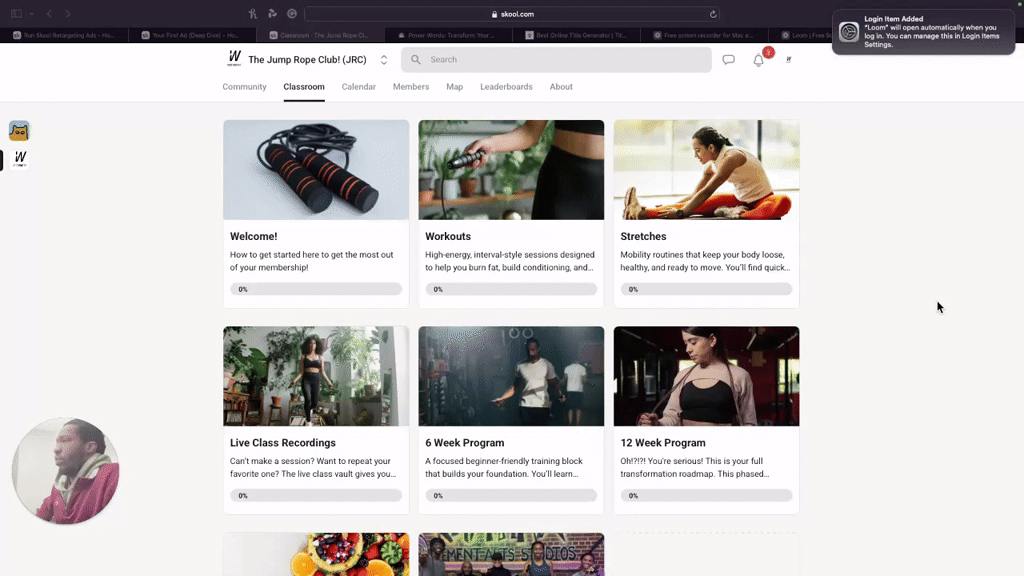This screenshot has width=1024, height=576.
Task: Open the sidebar button dropdown arrow
Action: click(31, 14)
